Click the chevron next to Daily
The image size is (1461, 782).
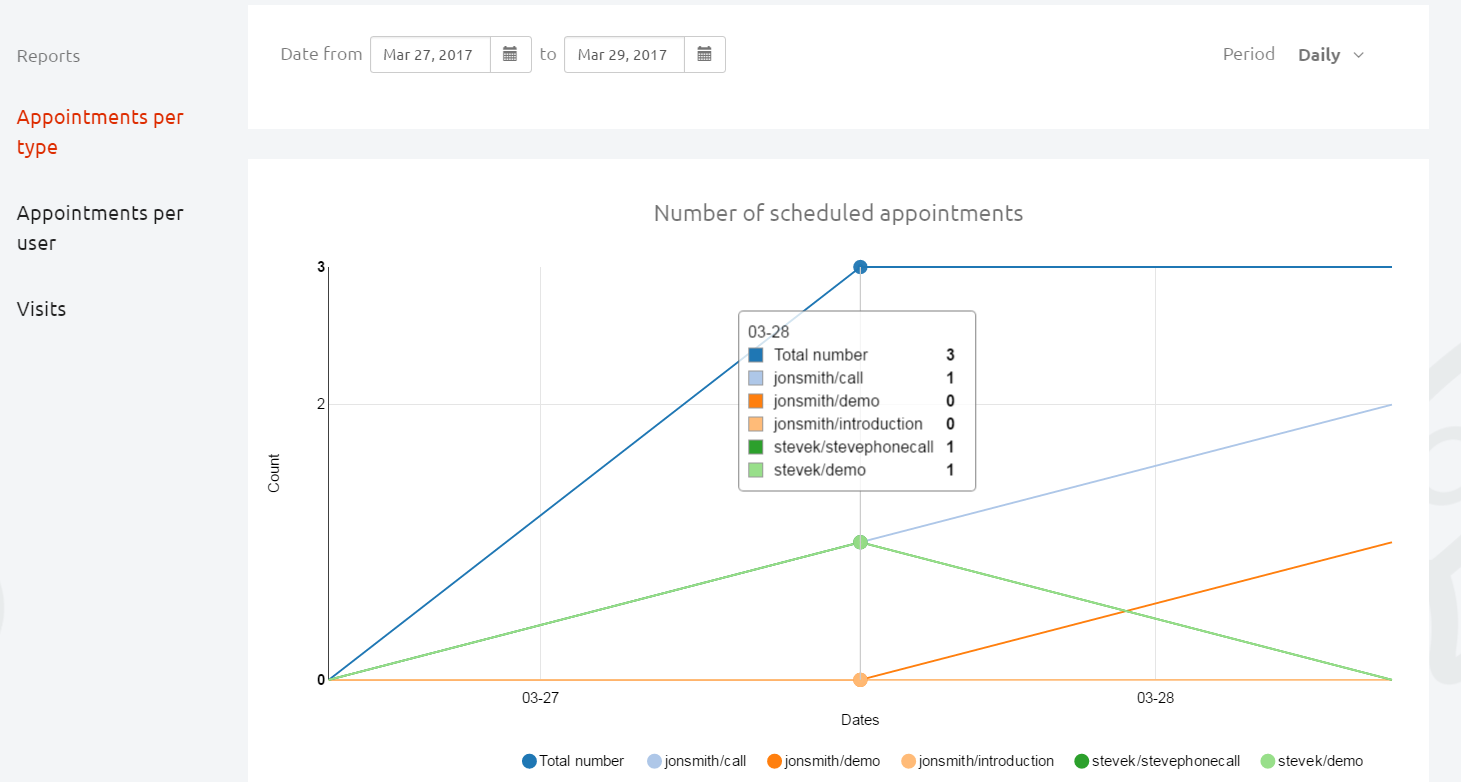click(x=1358, y=55)
